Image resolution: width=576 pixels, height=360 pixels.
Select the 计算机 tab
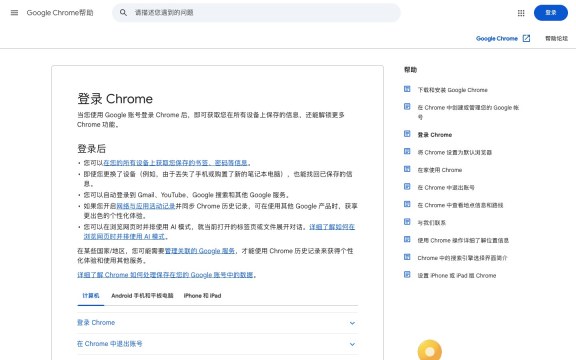(91, 296)
